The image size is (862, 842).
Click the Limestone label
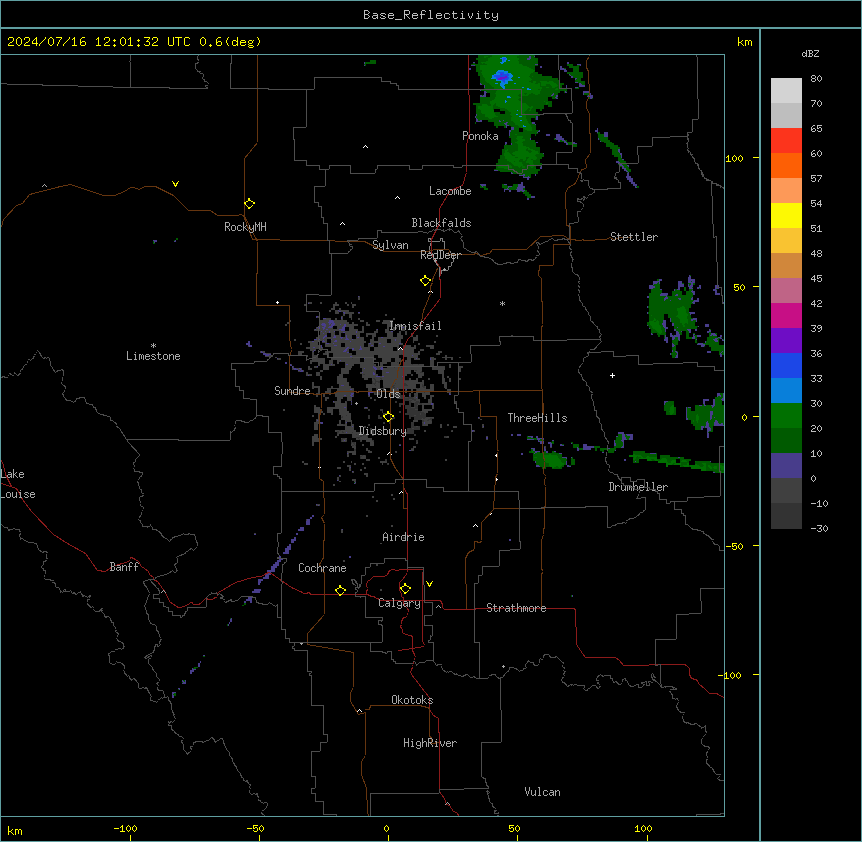[153, 356]
